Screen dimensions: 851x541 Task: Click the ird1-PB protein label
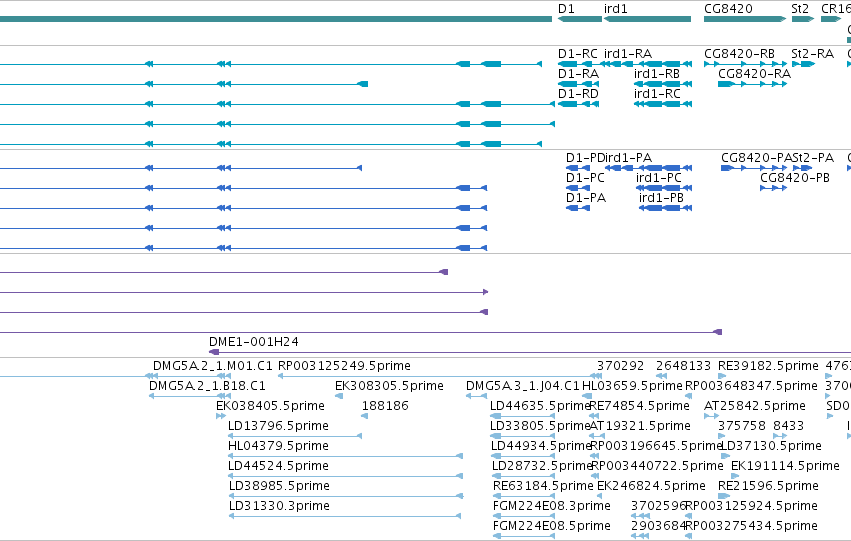pyautogui.click(x=661, y=198)
